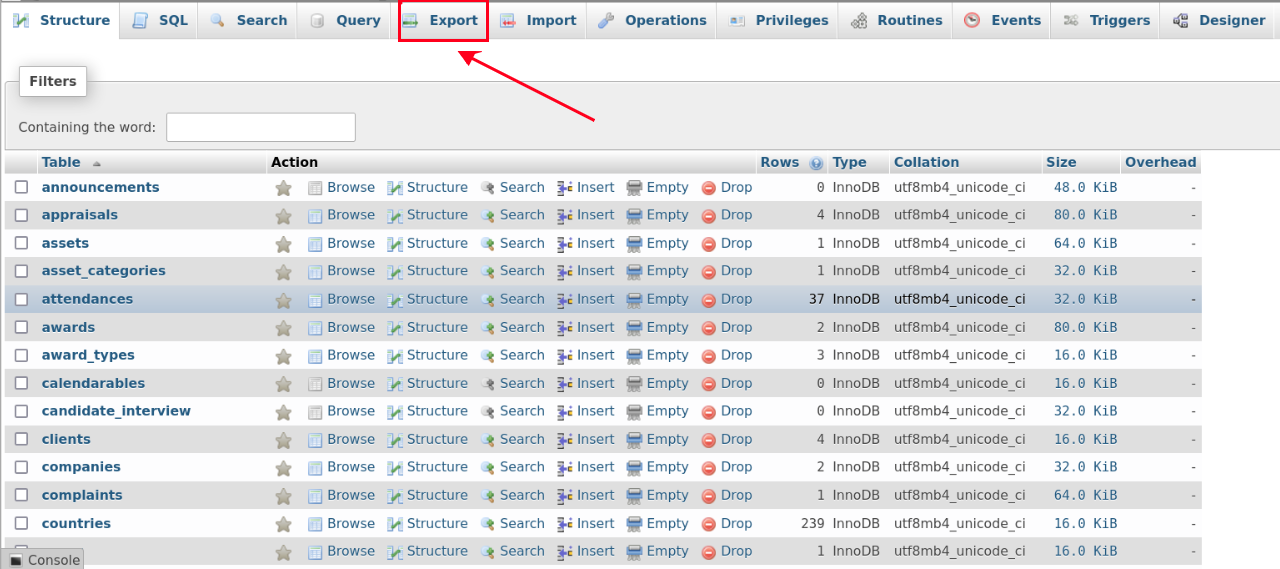
Task: Click the Browse icon for countries table
Action: 315,523
